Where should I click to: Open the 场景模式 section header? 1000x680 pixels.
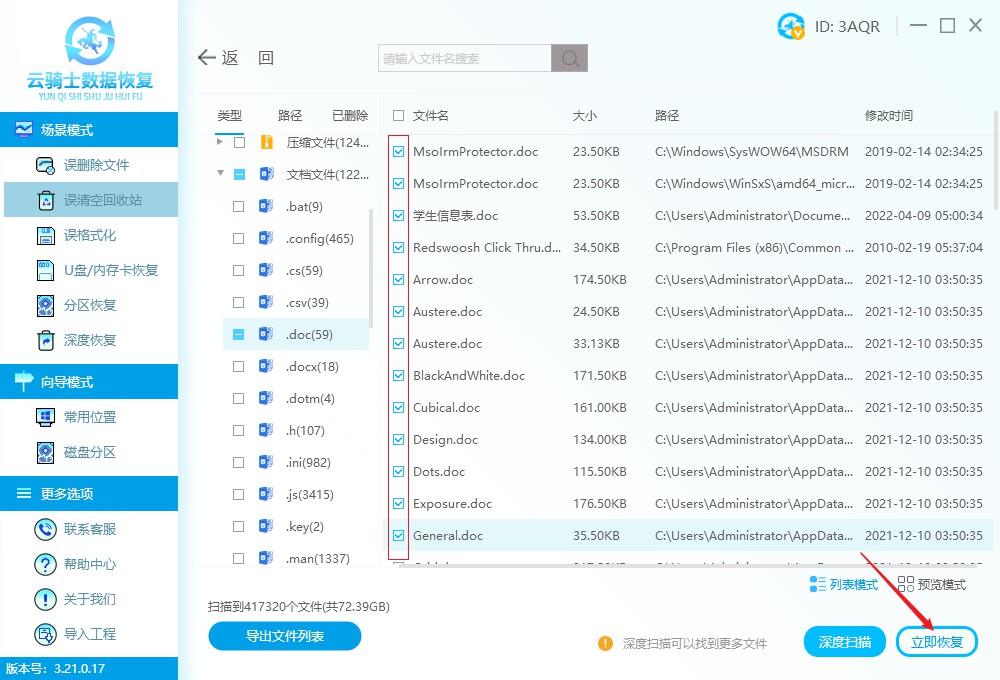[x=89, y=129]
